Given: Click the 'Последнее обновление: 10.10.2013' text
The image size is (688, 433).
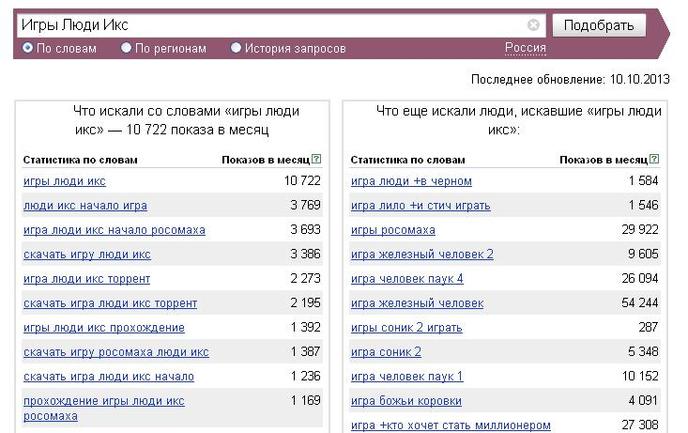Looking at the screenshot, I should tap(570, 79).
